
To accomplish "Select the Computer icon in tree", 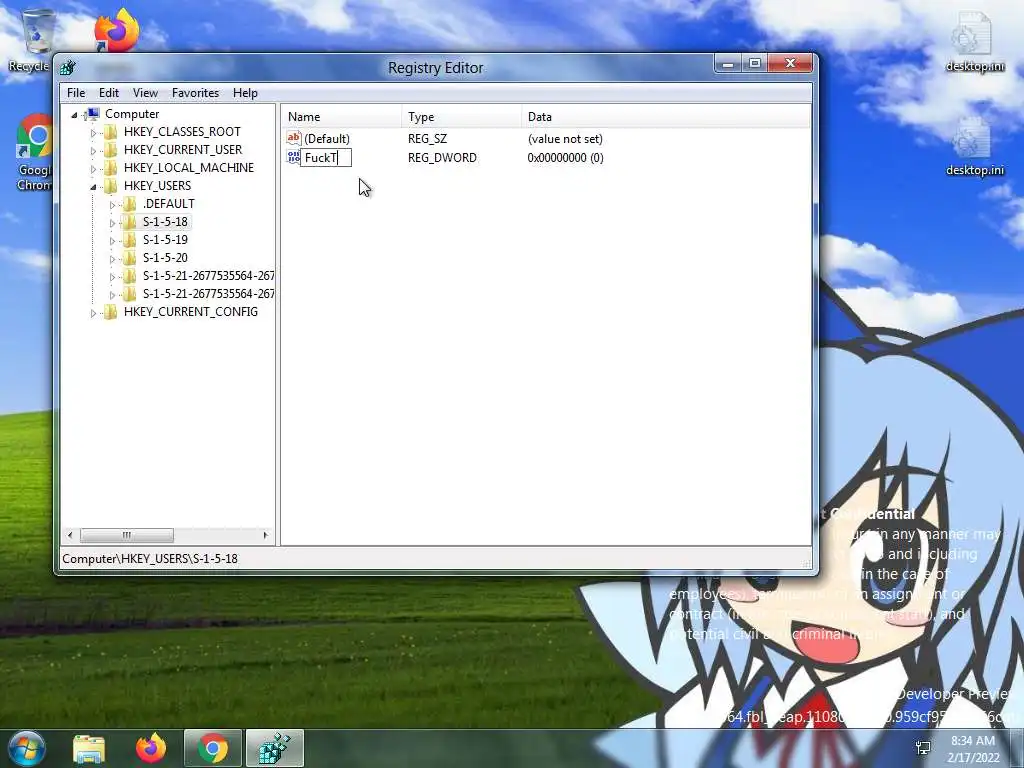I will click(93, 114).
